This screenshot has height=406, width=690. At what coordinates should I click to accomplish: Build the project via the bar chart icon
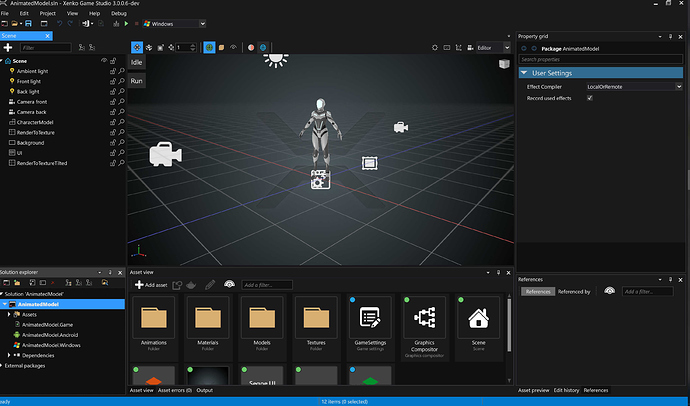[x=116, y=23]
